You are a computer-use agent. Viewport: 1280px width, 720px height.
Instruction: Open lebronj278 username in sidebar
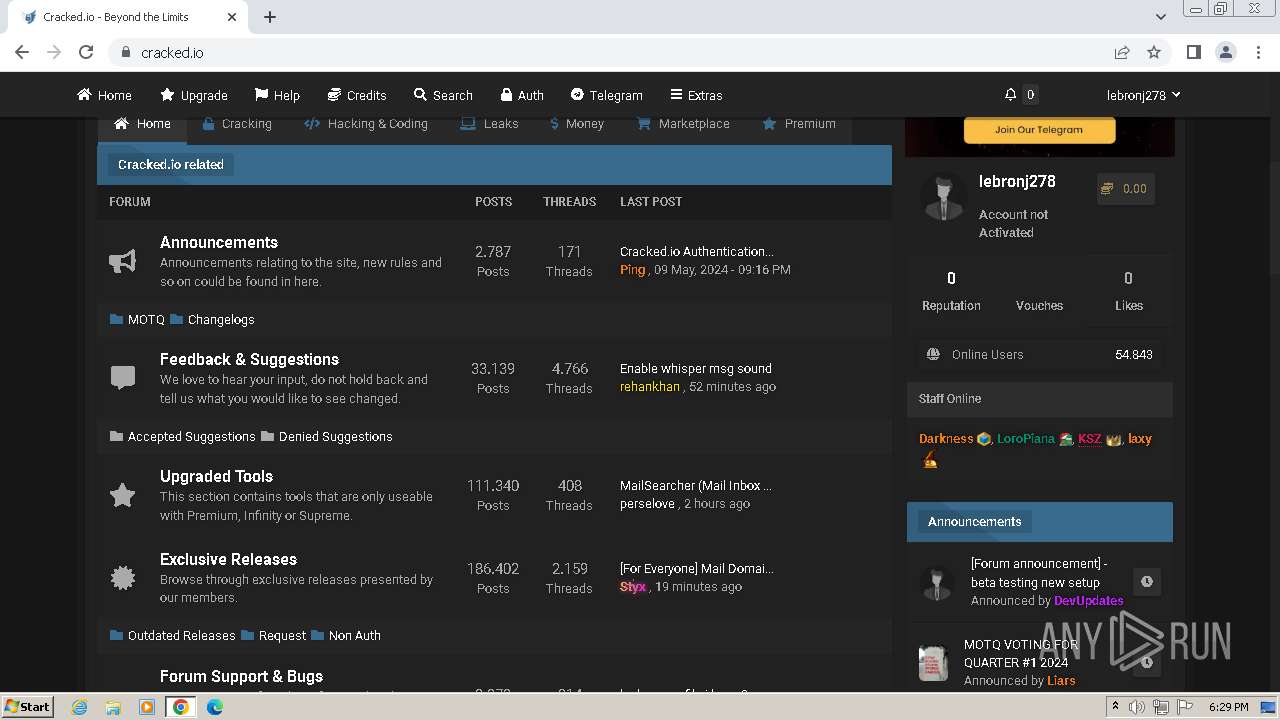[1017, 181]
